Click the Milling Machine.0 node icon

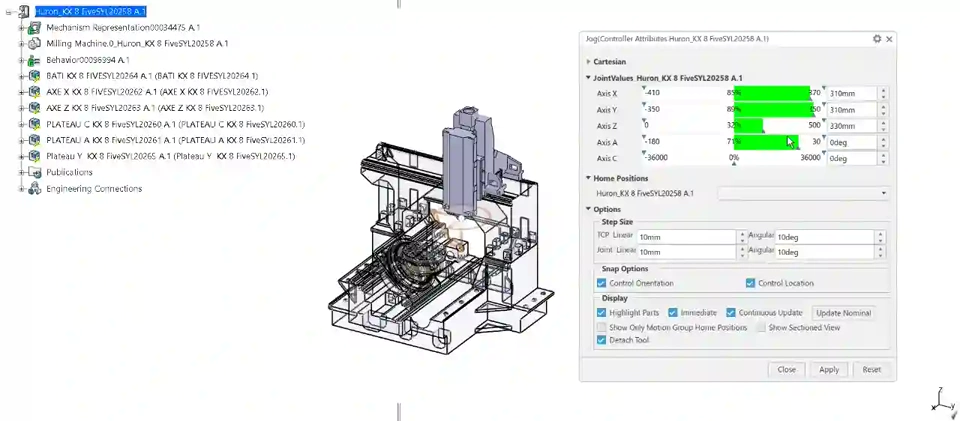[x=35, y=43]
